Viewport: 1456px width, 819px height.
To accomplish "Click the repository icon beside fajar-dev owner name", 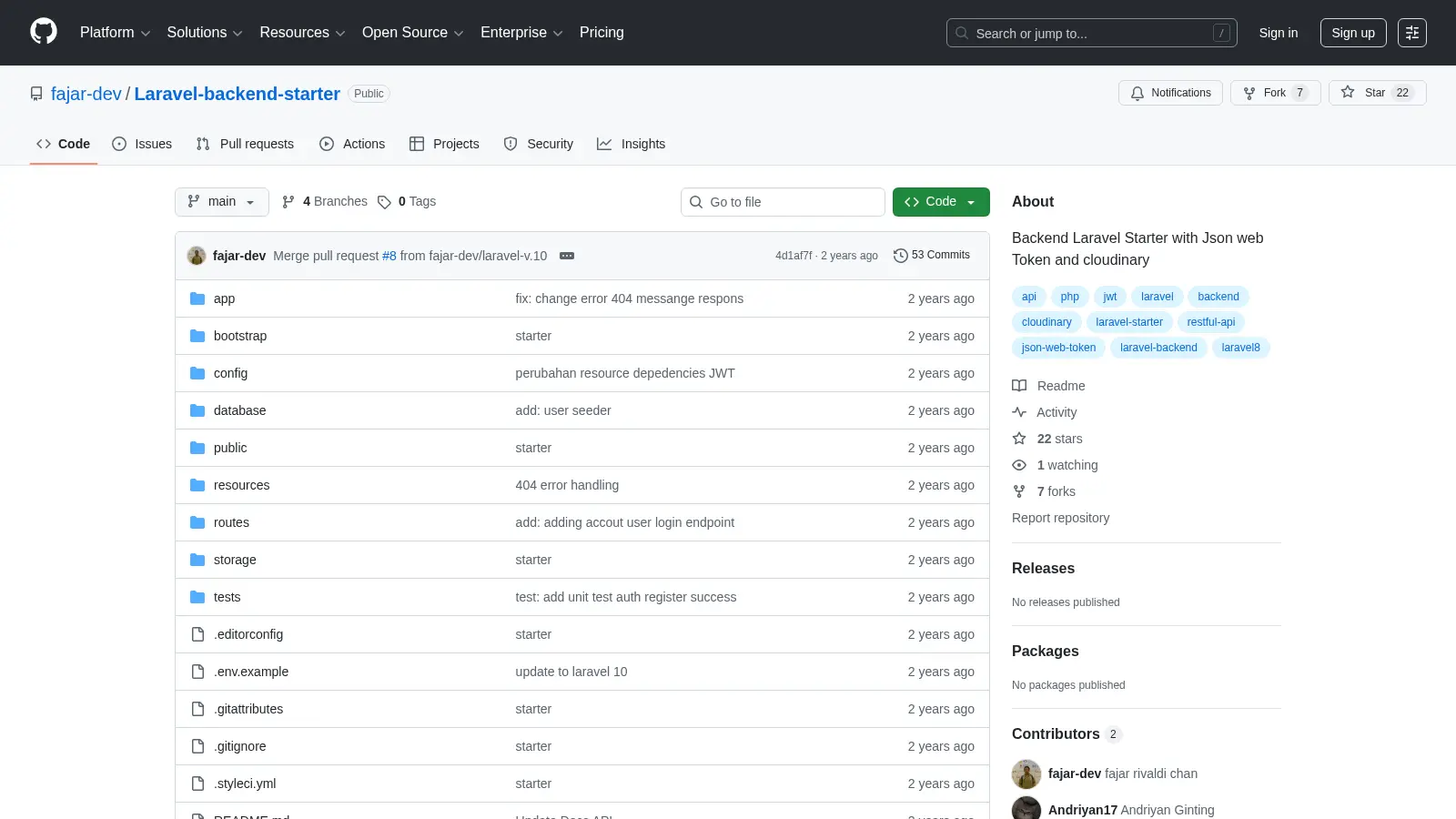I will click(36, 94).
